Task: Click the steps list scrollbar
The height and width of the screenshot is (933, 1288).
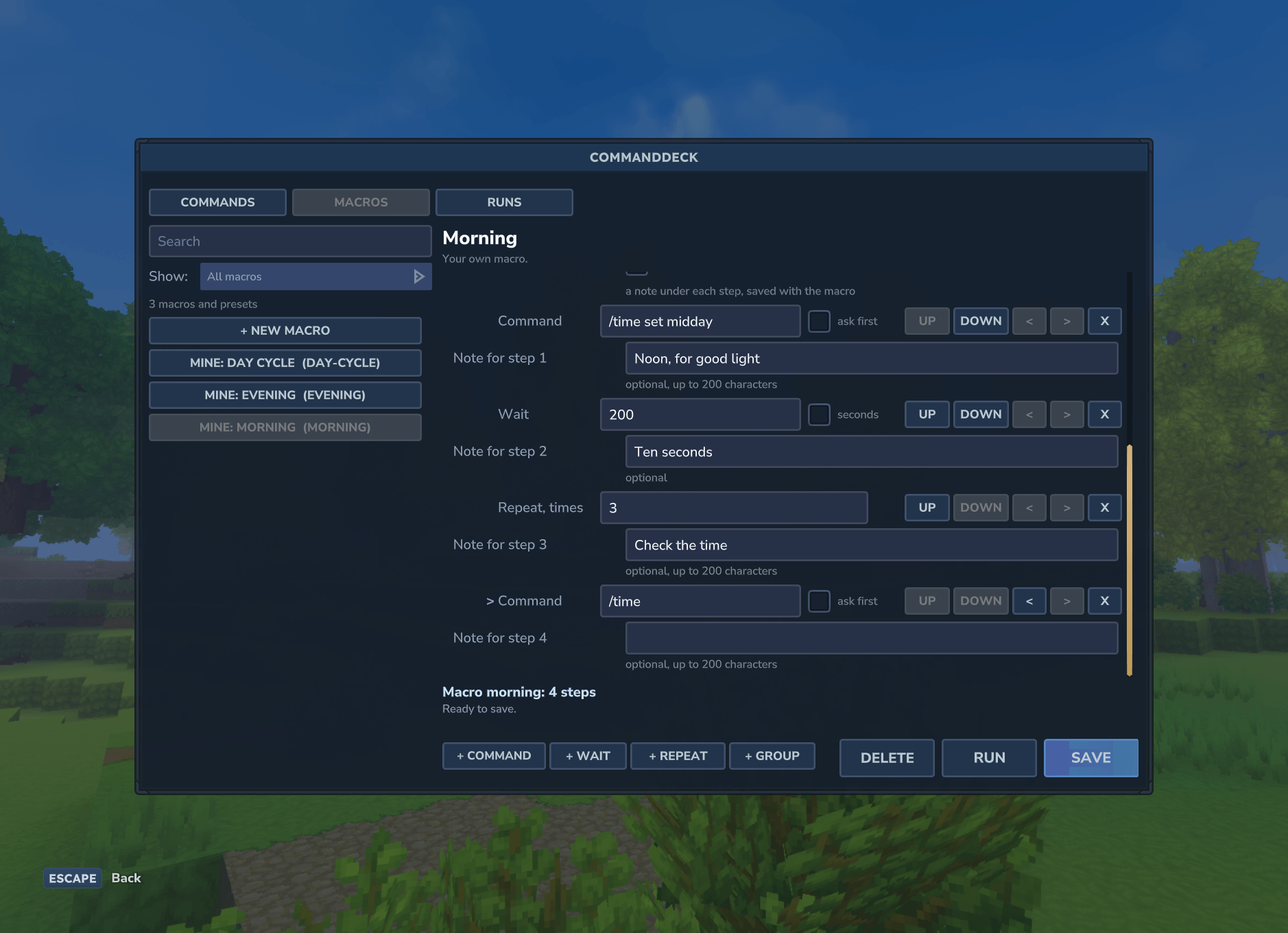Action: point(1129,560)
